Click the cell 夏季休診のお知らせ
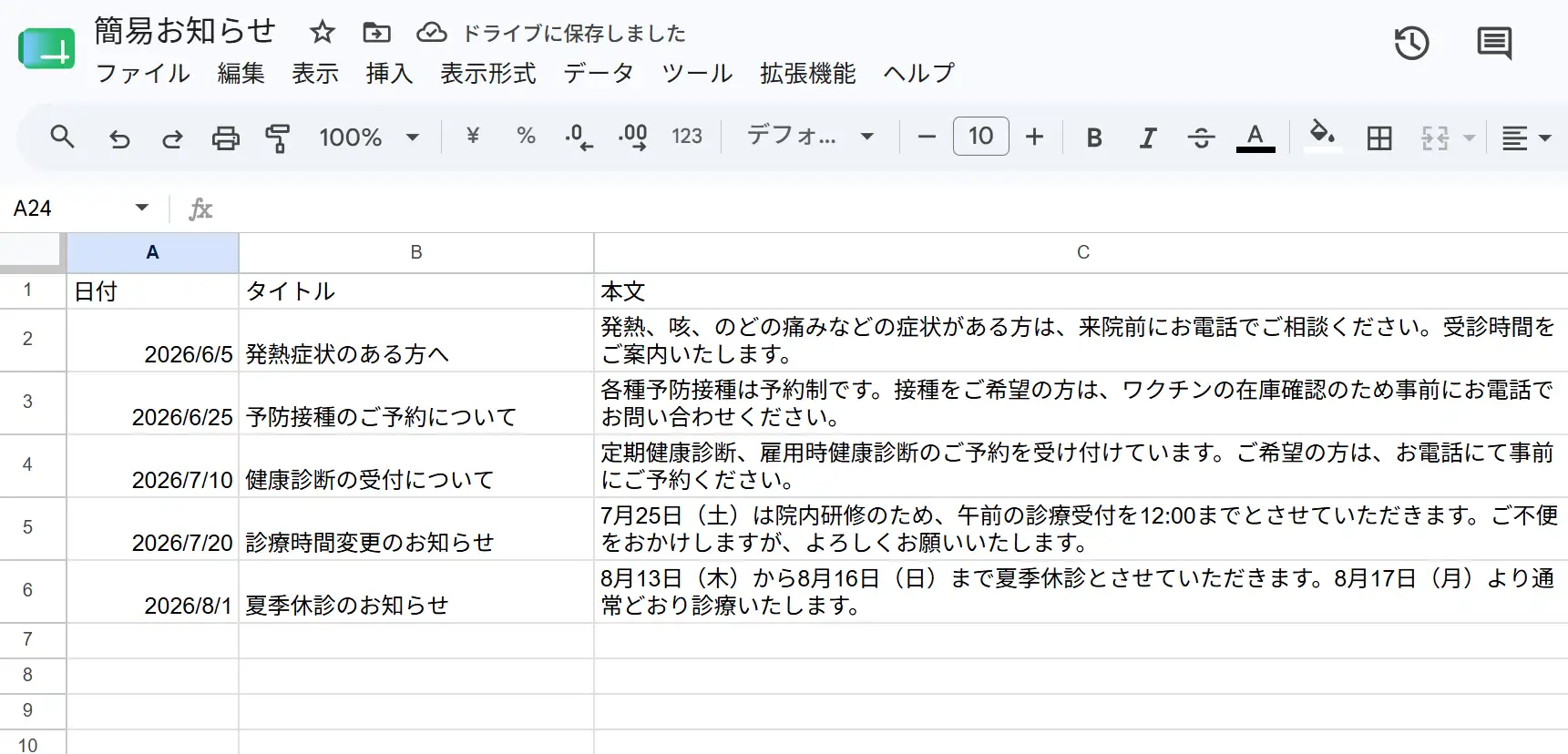This screenshot has width=1568, height=754. coord(416,592)
